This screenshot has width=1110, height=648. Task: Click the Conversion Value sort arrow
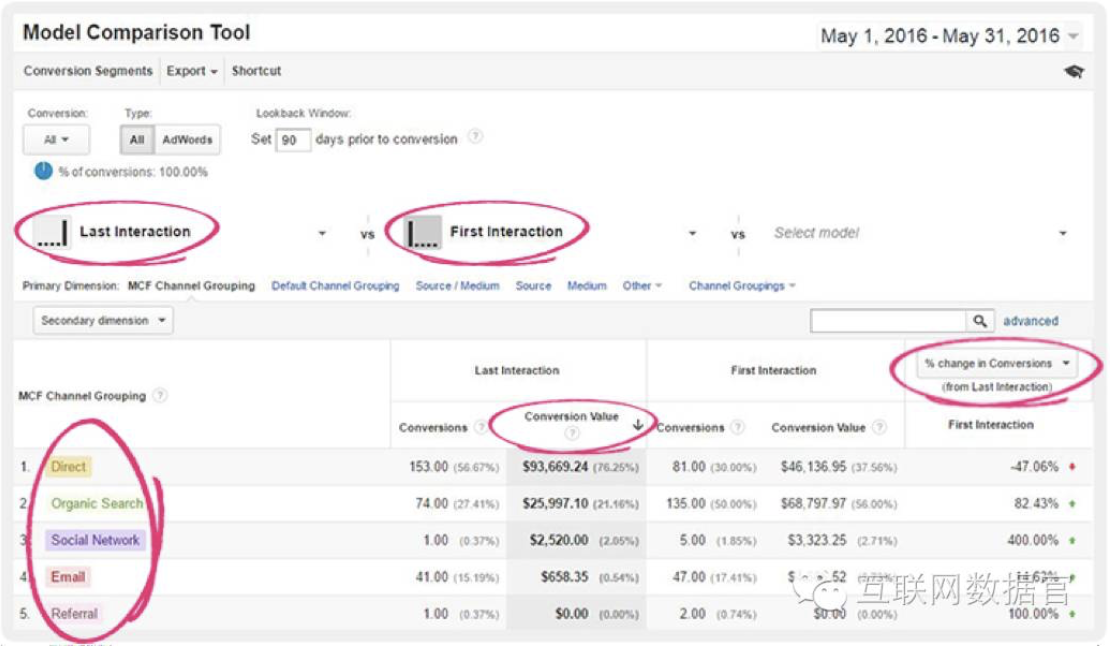(x=638, y=424)
